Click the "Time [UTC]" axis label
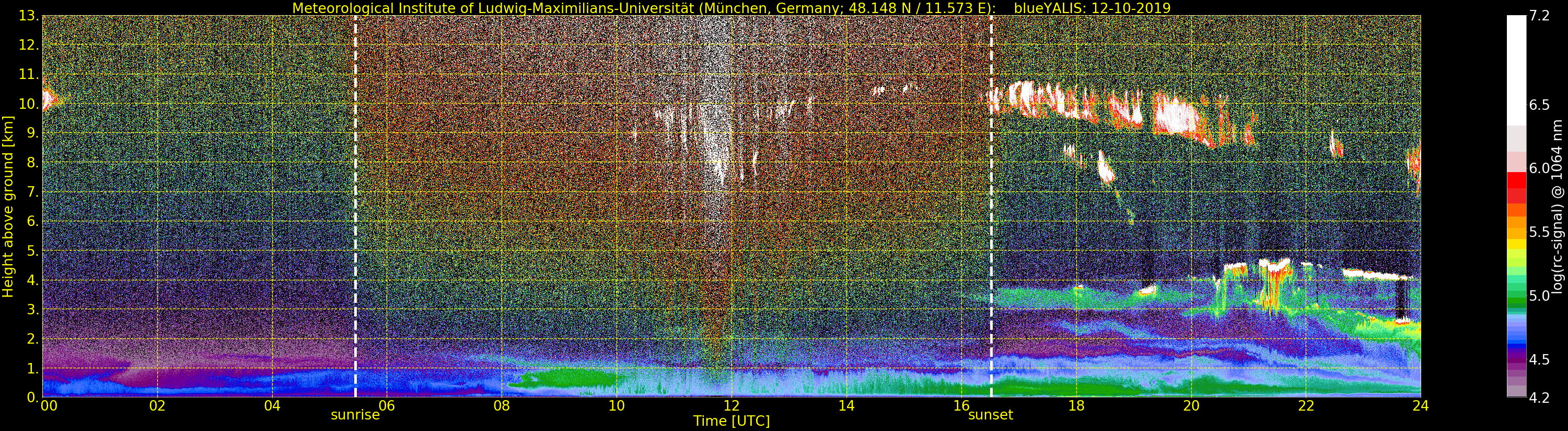The image size is (1568, 431). [731, 421]
